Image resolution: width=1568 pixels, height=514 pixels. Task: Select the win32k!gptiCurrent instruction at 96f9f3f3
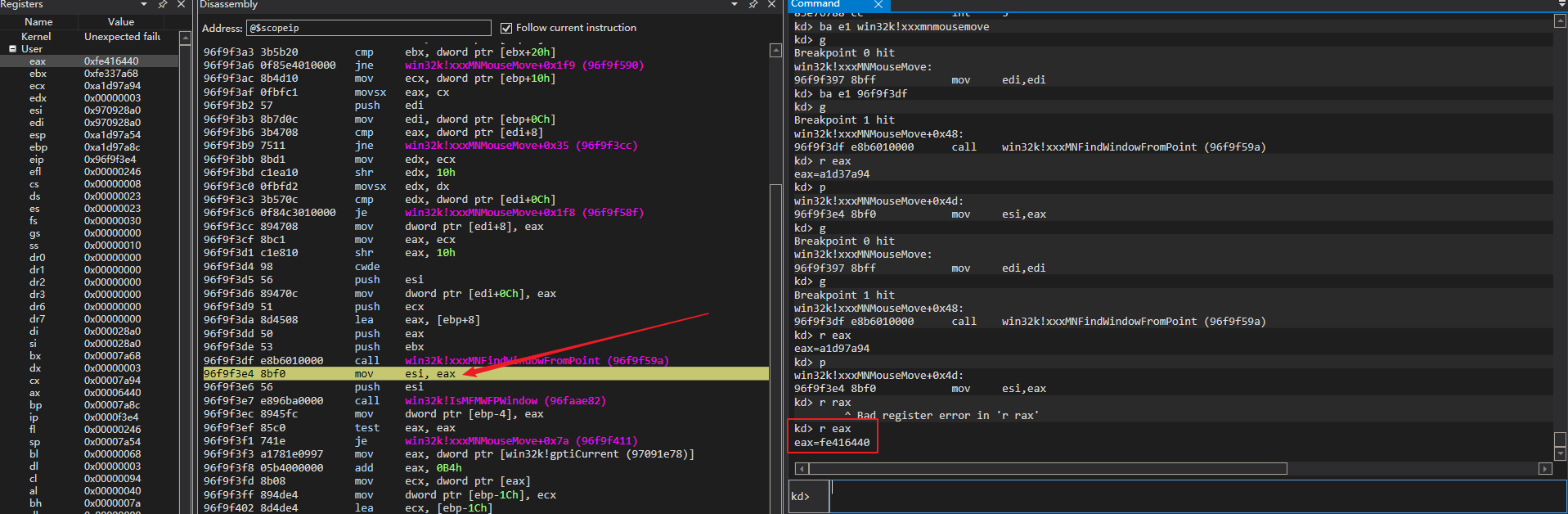[x=486, y=454]
